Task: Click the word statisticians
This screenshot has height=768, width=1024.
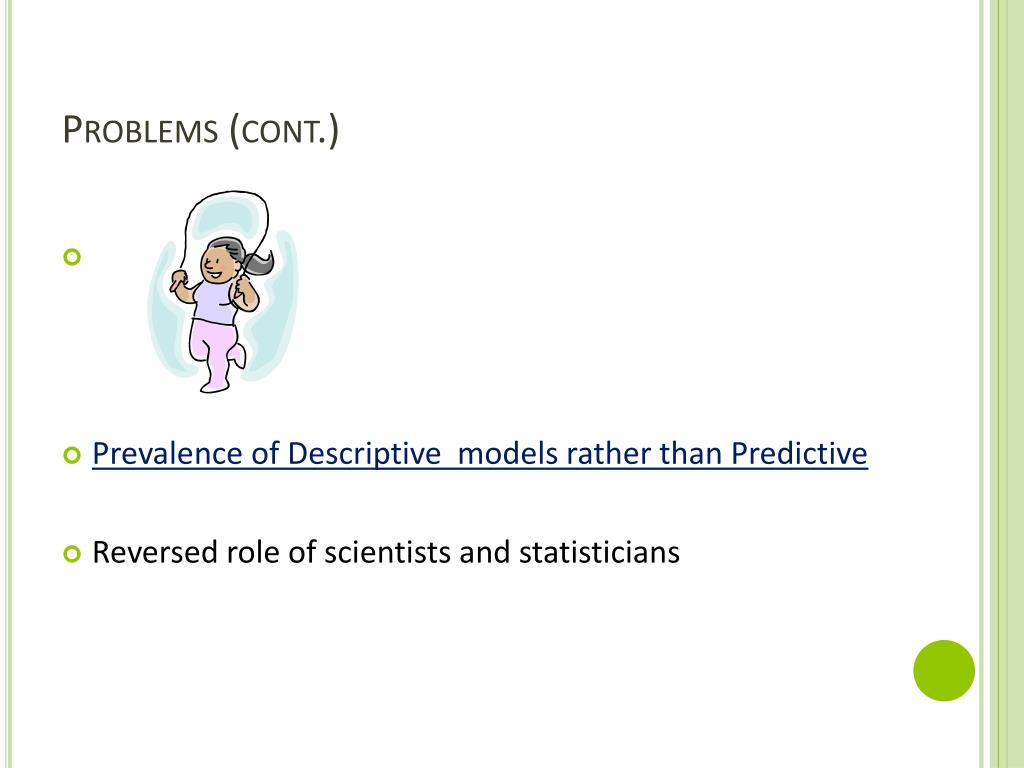Action: coord(599,552)
